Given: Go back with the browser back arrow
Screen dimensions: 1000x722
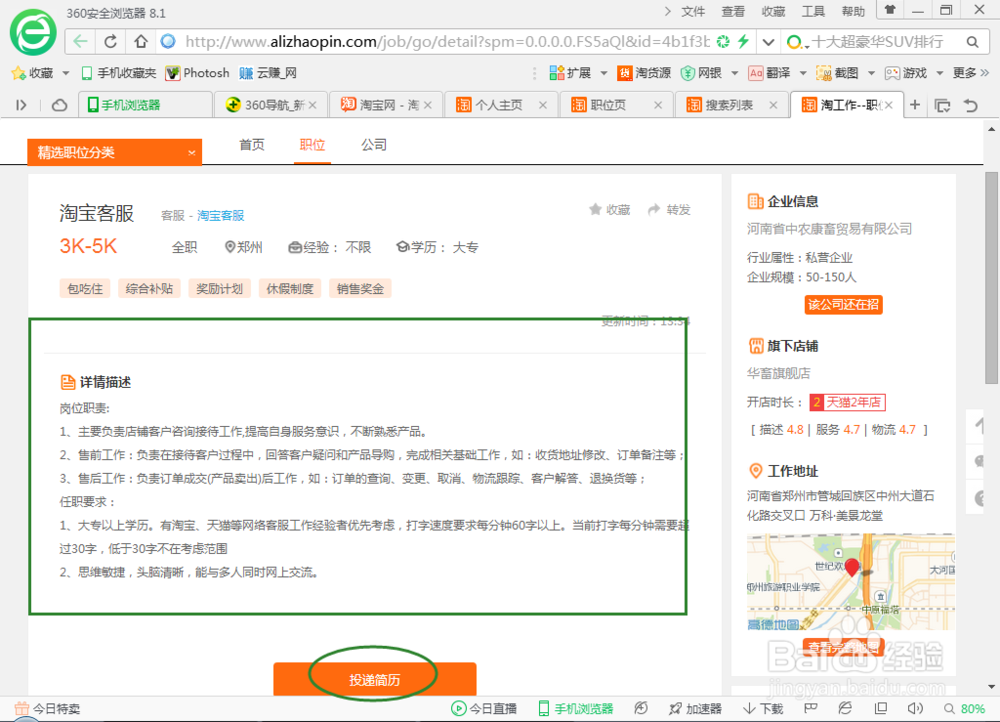Looking at the screenshot, I should tap(80, 41).
